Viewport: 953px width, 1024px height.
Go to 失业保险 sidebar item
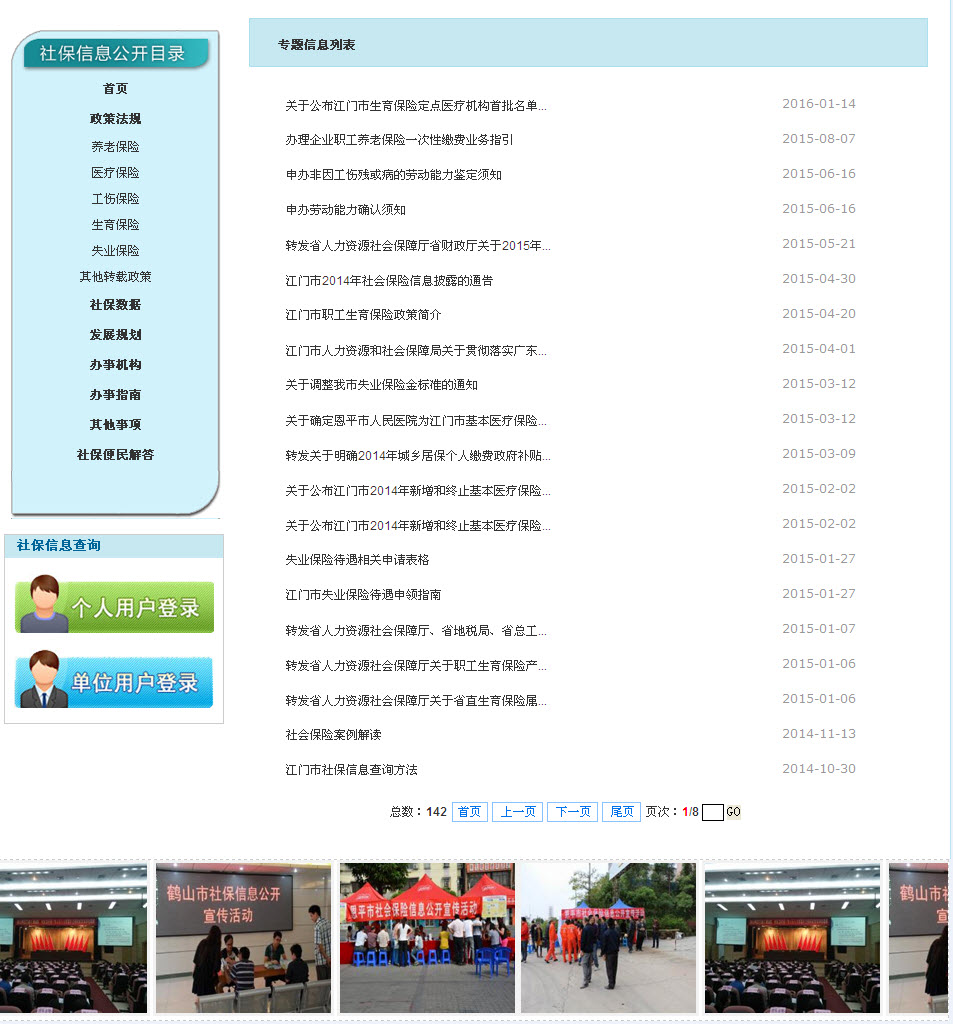[115, 251]
